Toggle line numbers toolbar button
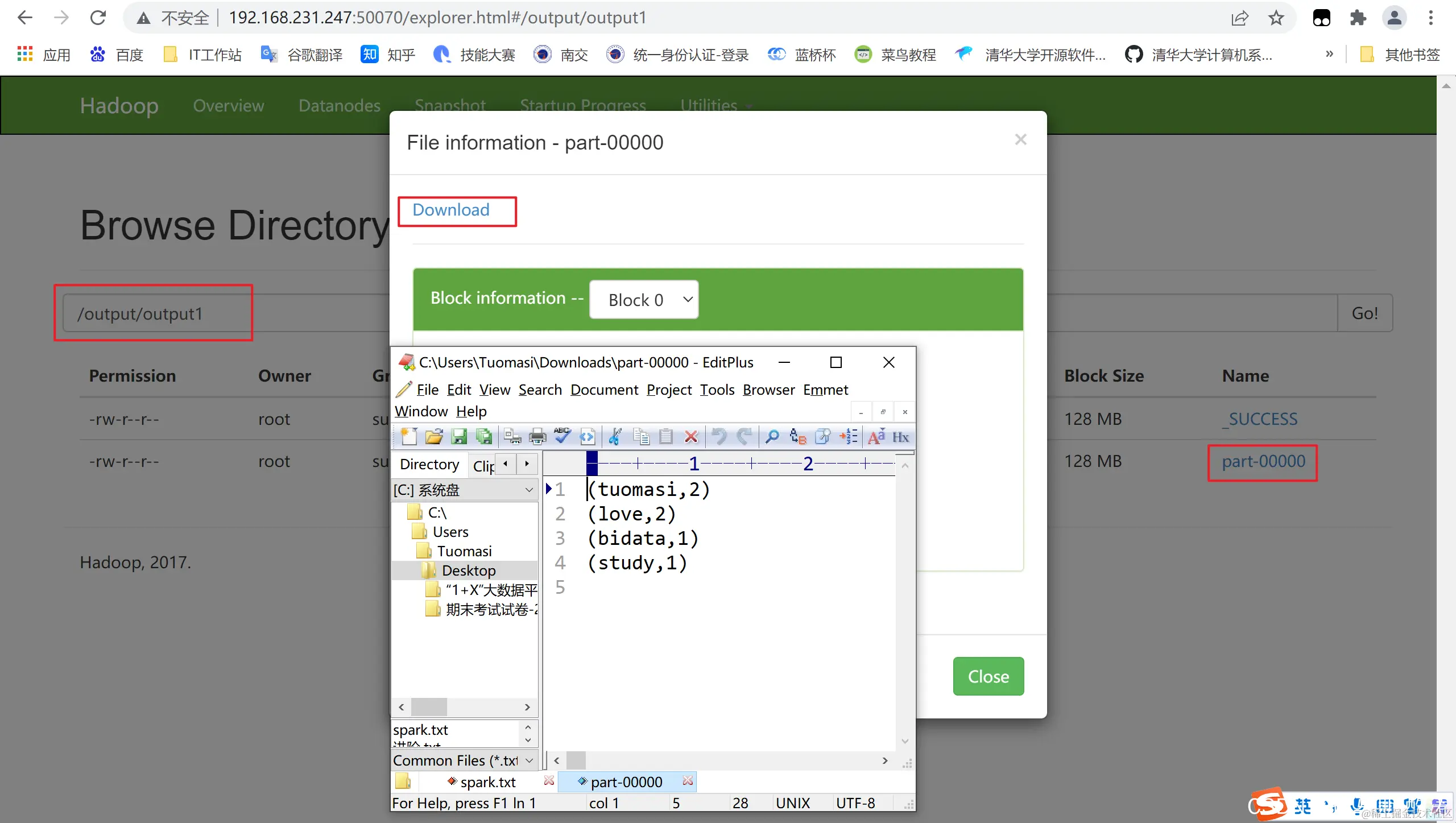This screenshot has width=1456, height=823. pyautogui.click(x=849, y=437)
